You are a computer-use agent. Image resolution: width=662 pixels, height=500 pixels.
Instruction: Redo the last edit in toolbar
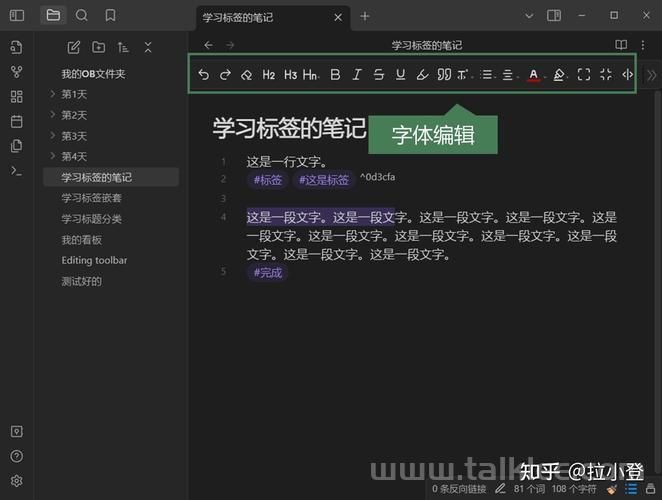tap(225, 75)
